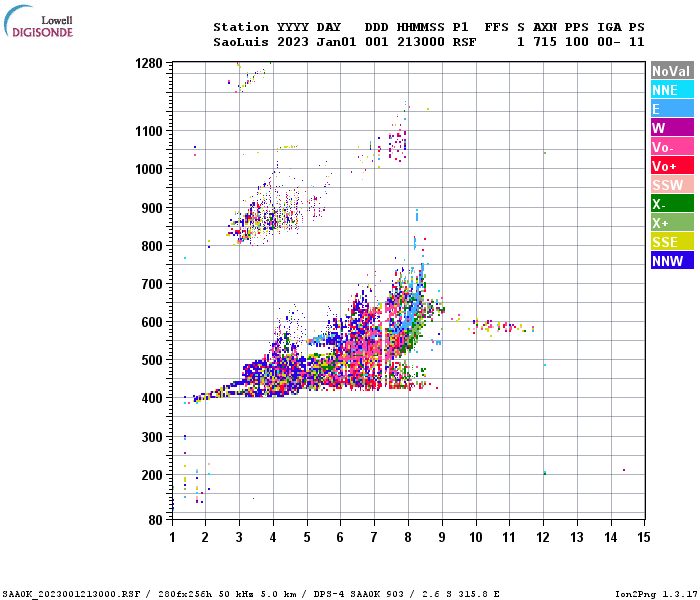Select the SSE yellow legend swatch
This screenshot has width=700, height=600.
pos(672,242)
